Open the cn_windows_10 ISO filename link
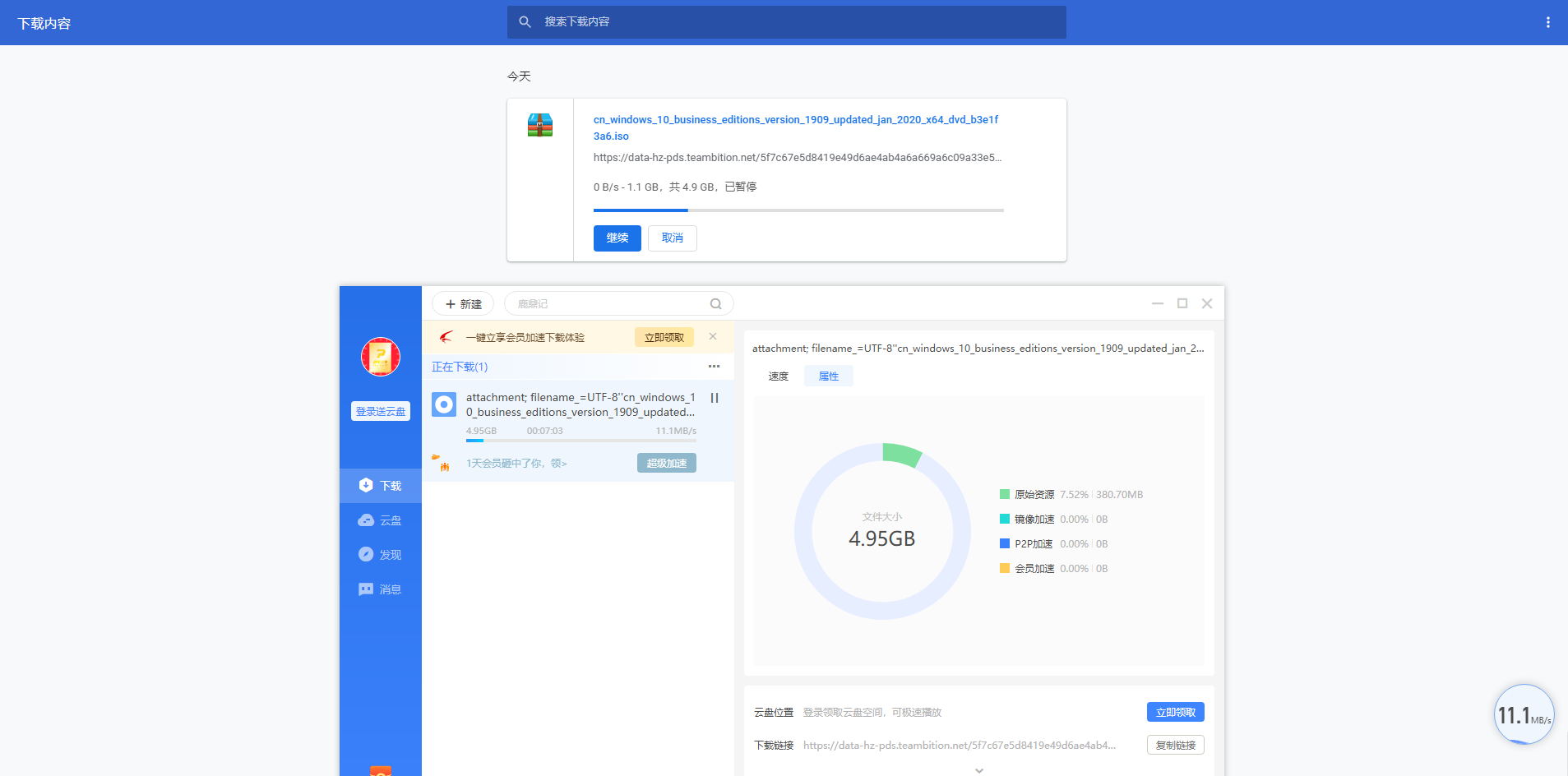Viewport: 1568px width, 776px height. [x=796, y=127]
